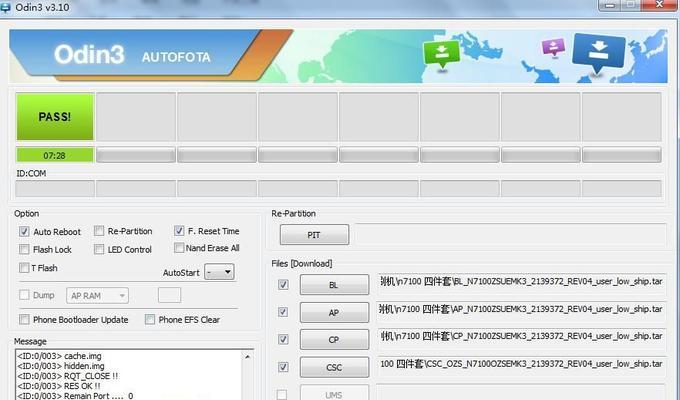Select the 'cache.img' log line
Viewport: 680px width, 400px height.
pos(59,356)
